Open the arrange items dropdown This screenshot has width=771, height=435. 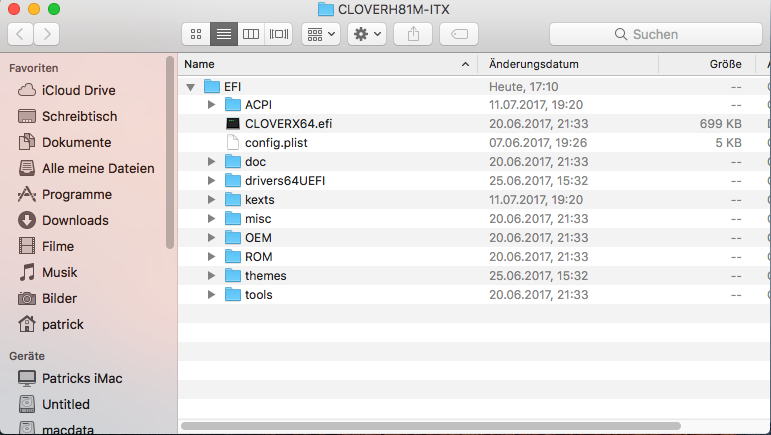click(x=321, y=34)
